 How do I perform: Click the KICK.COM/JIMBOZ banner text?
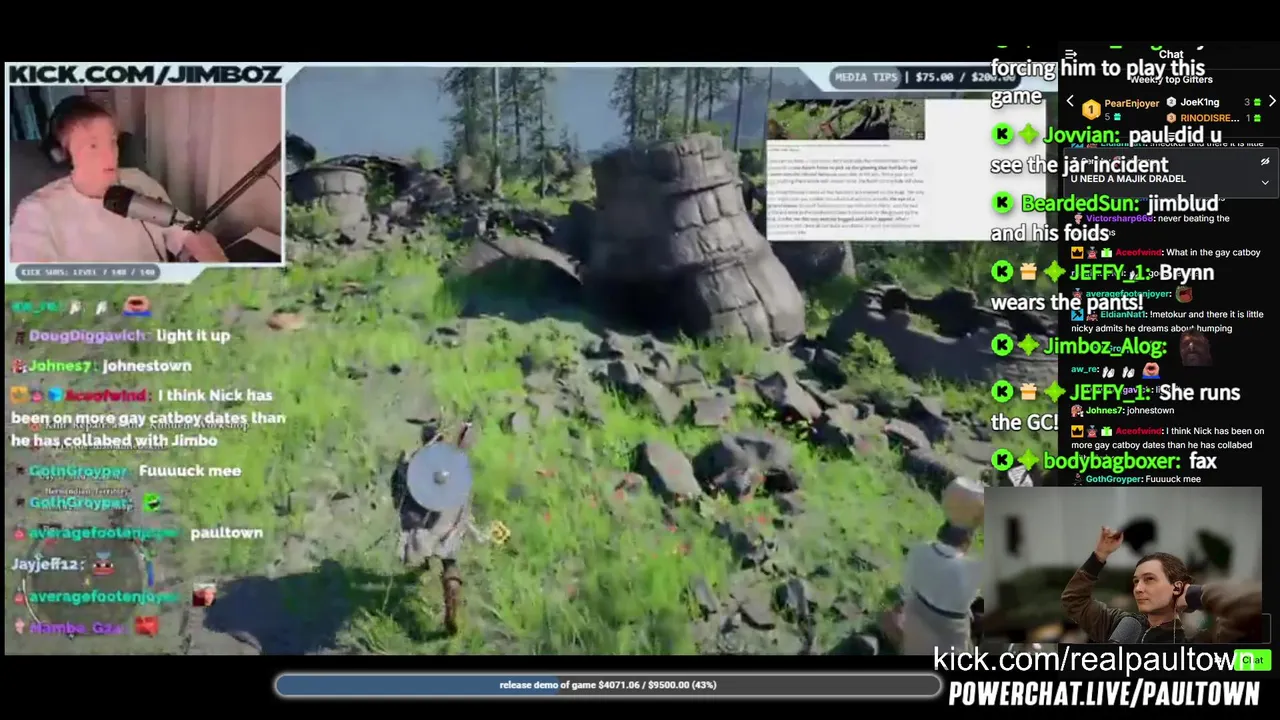pos(145,74)
